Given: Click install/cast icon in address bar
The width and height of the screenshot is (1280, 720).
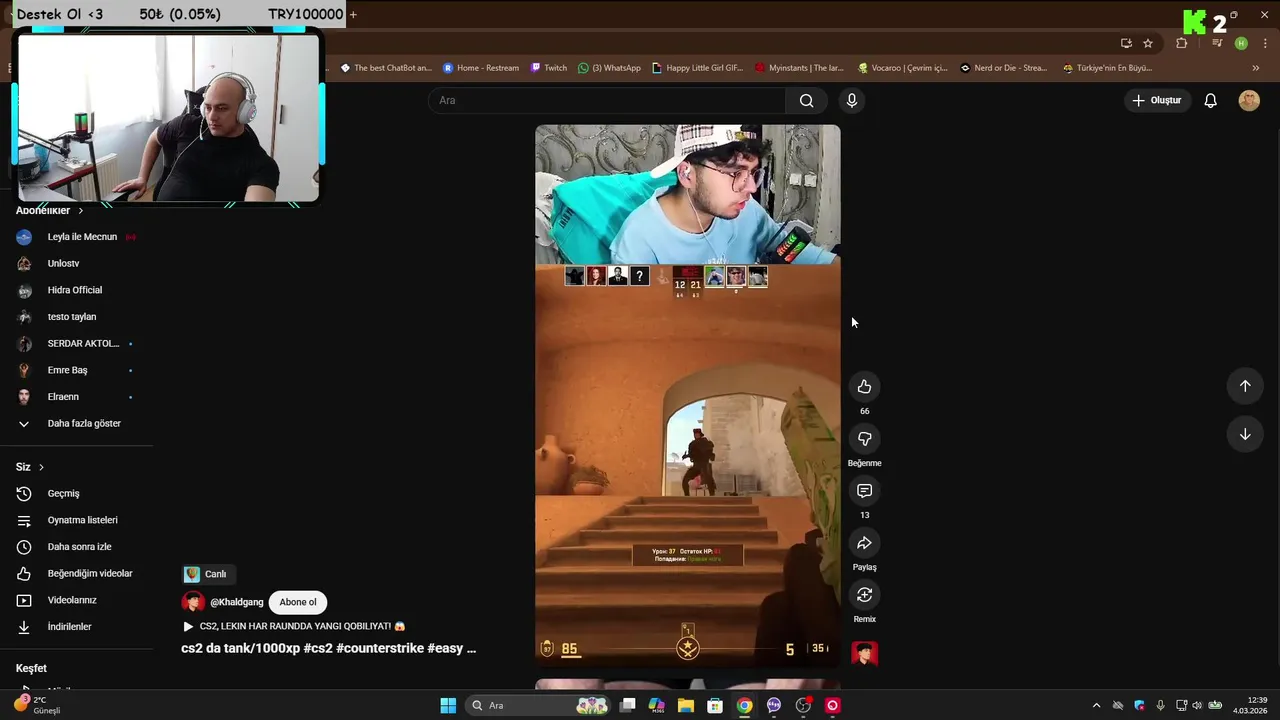Looking at the screenshot, I should click(1126, 43).
